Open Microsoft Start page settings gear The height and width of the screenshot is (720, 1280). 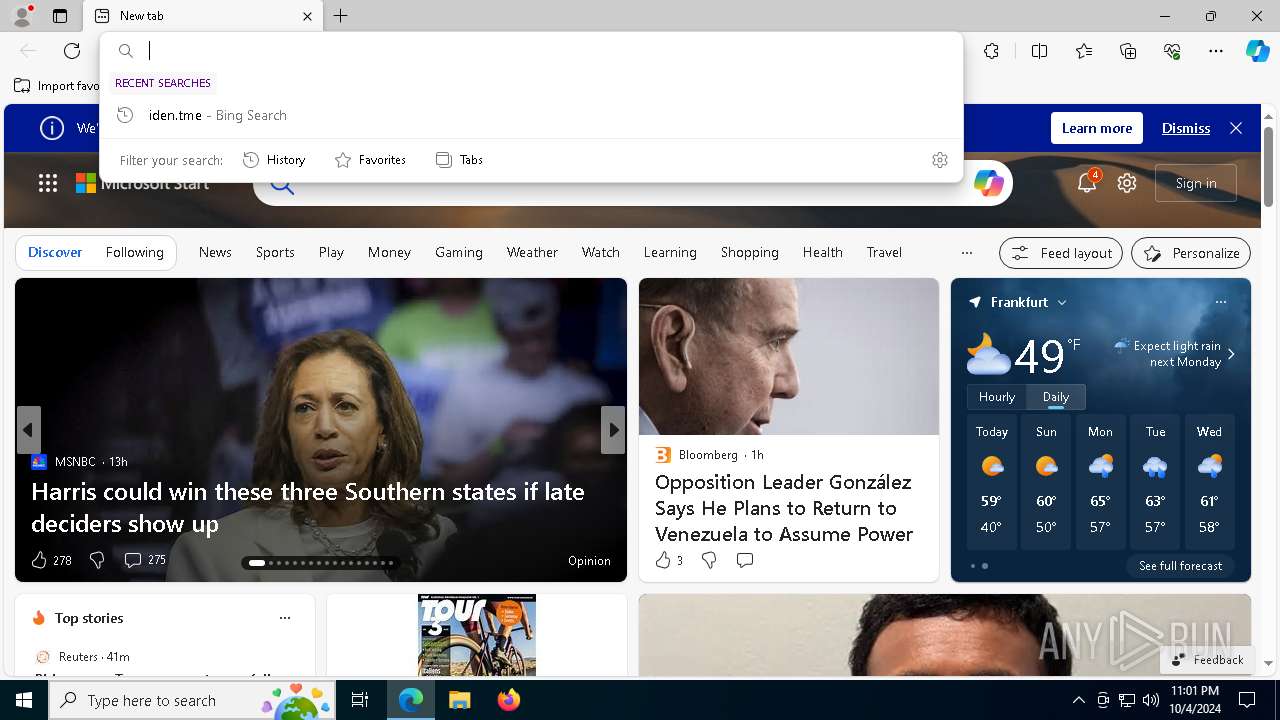pos(1127,183)
